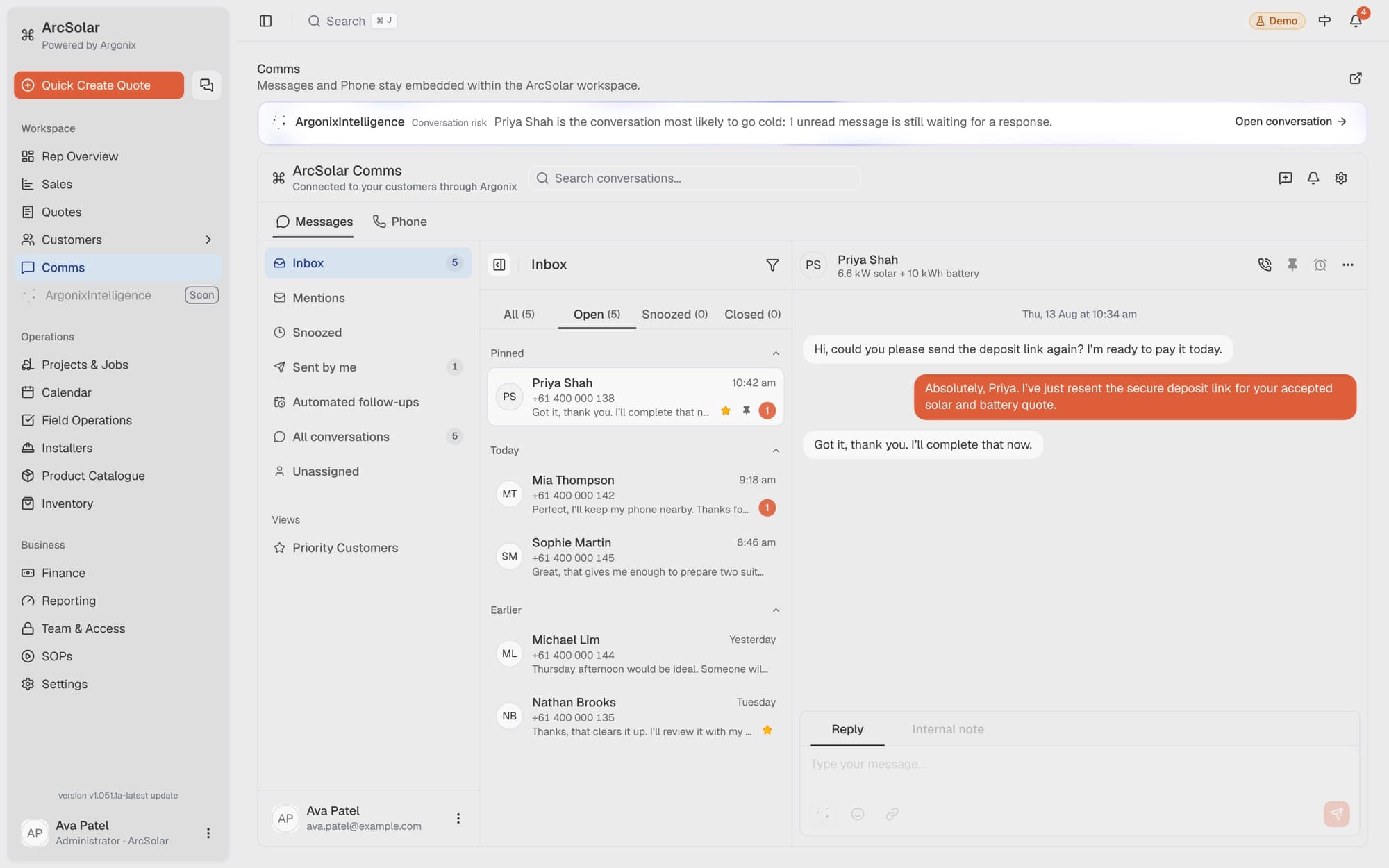The width and height of the screenshot is (1389, 868).
Task: Open the global Search box
Action: tap(351, 21)
